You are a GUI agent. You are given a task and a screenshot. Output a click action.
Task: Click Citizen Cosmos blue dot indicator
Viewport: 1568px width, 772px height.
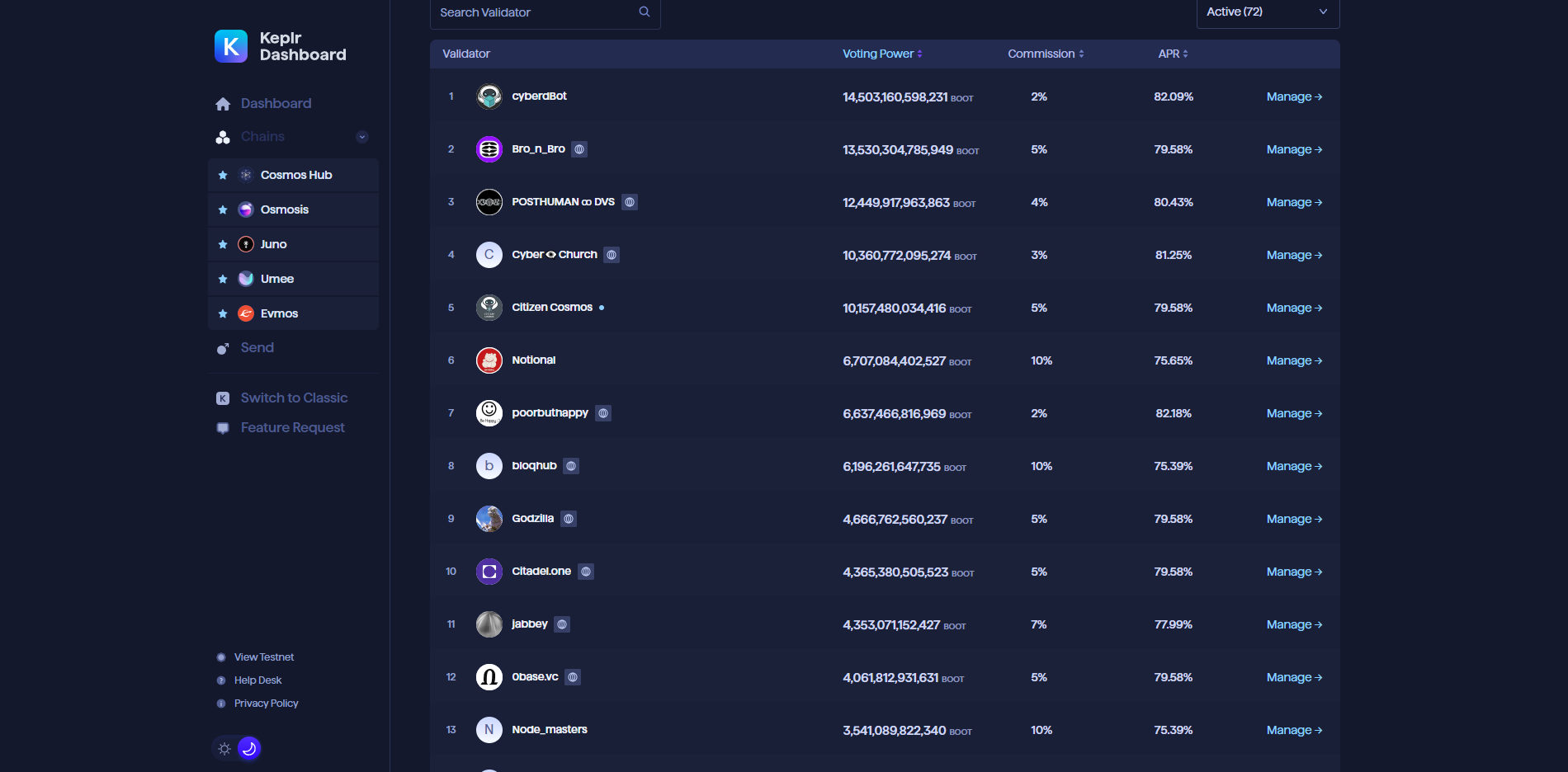tap(602, 308)
